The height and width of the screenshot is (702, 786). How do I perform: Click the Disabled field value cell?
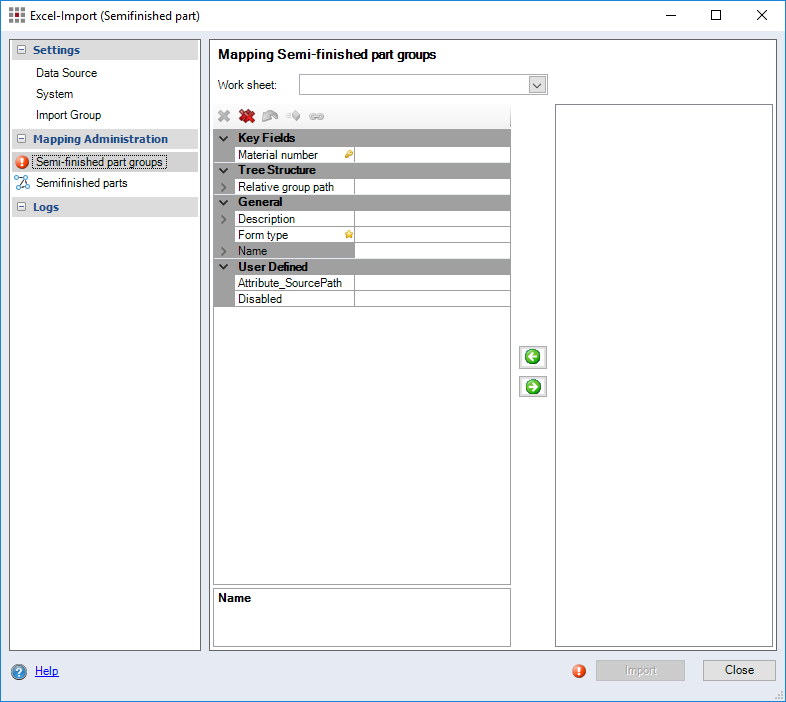tap(432, 299)
